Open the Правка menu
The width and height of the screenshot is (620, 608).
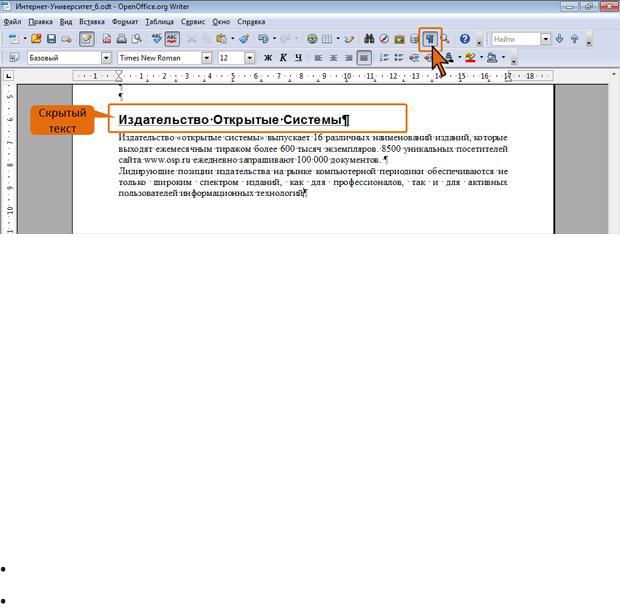pos(40,22)
